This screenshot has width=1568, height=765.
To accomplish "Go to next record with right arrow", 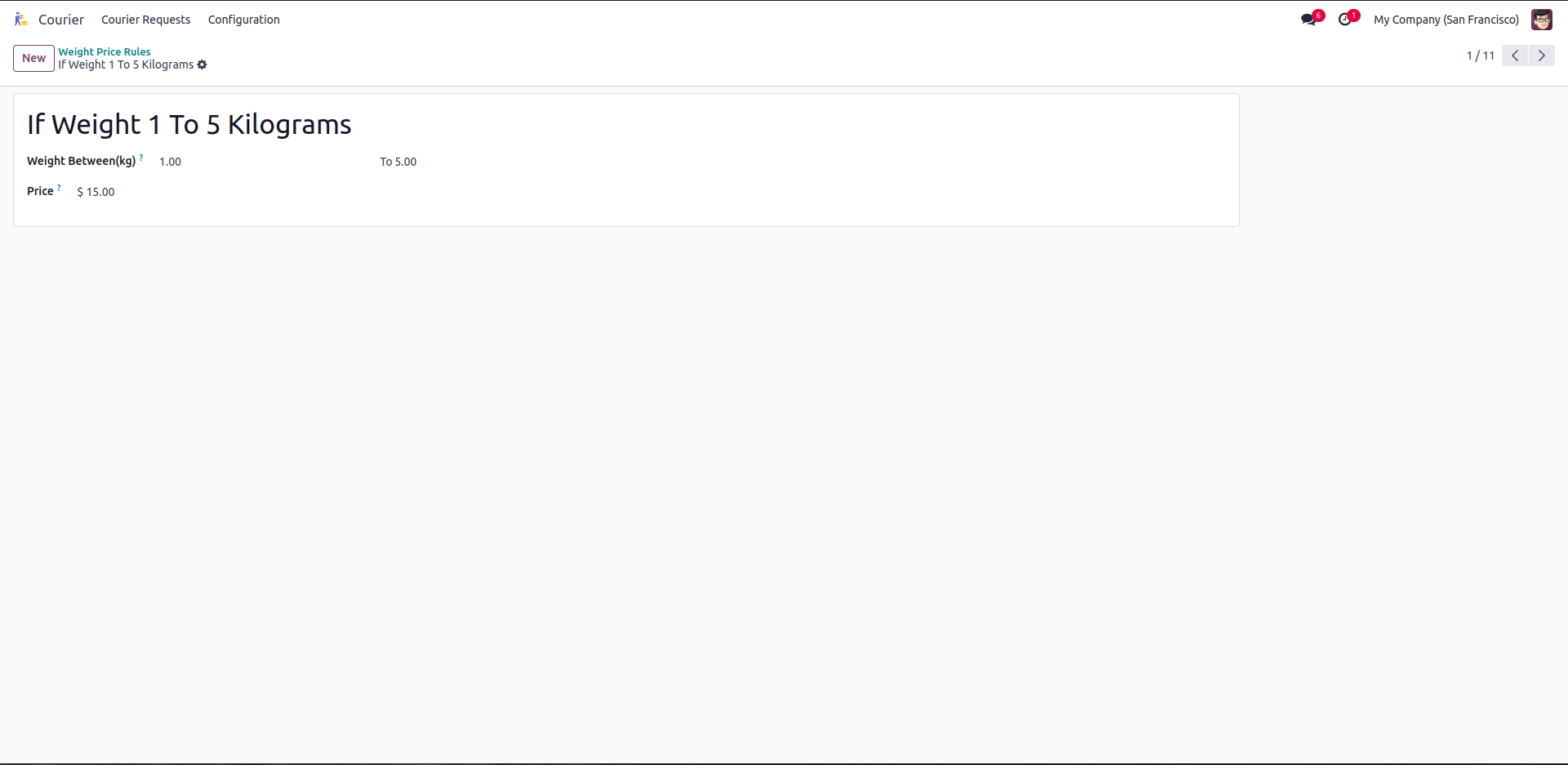I will point(1542,56).
